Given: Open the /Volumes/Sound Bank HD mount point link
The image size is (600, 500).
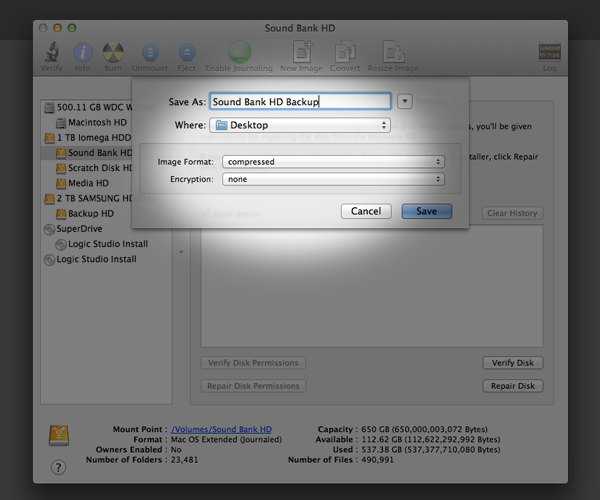Looking at the screenshot, I should click(x=221, y=429).
